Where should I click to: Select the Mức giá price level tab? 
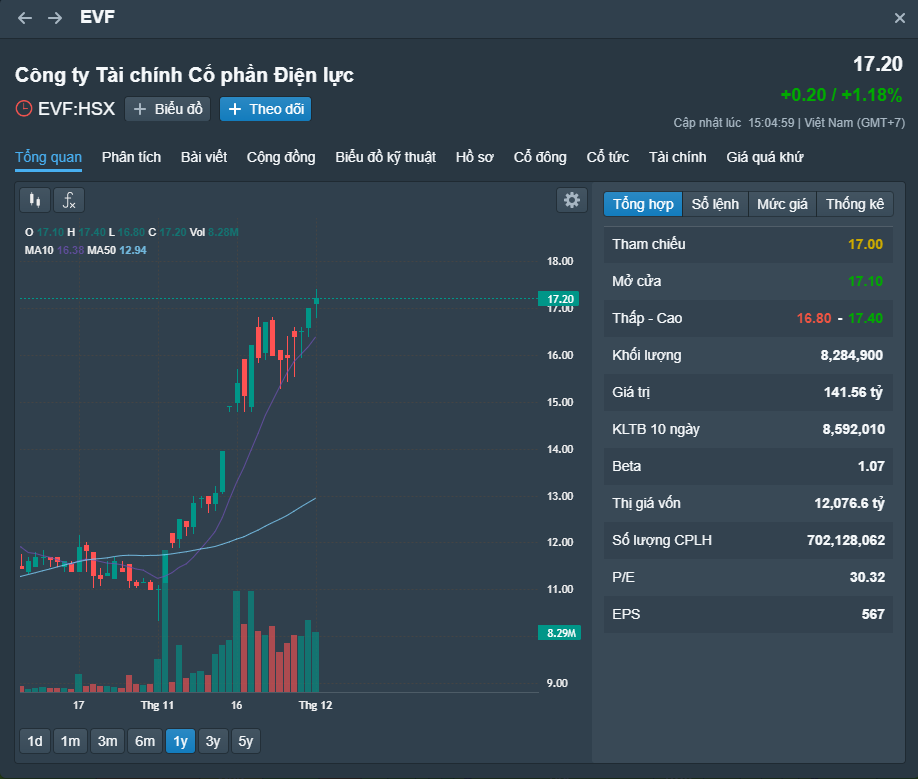[782, 204]
